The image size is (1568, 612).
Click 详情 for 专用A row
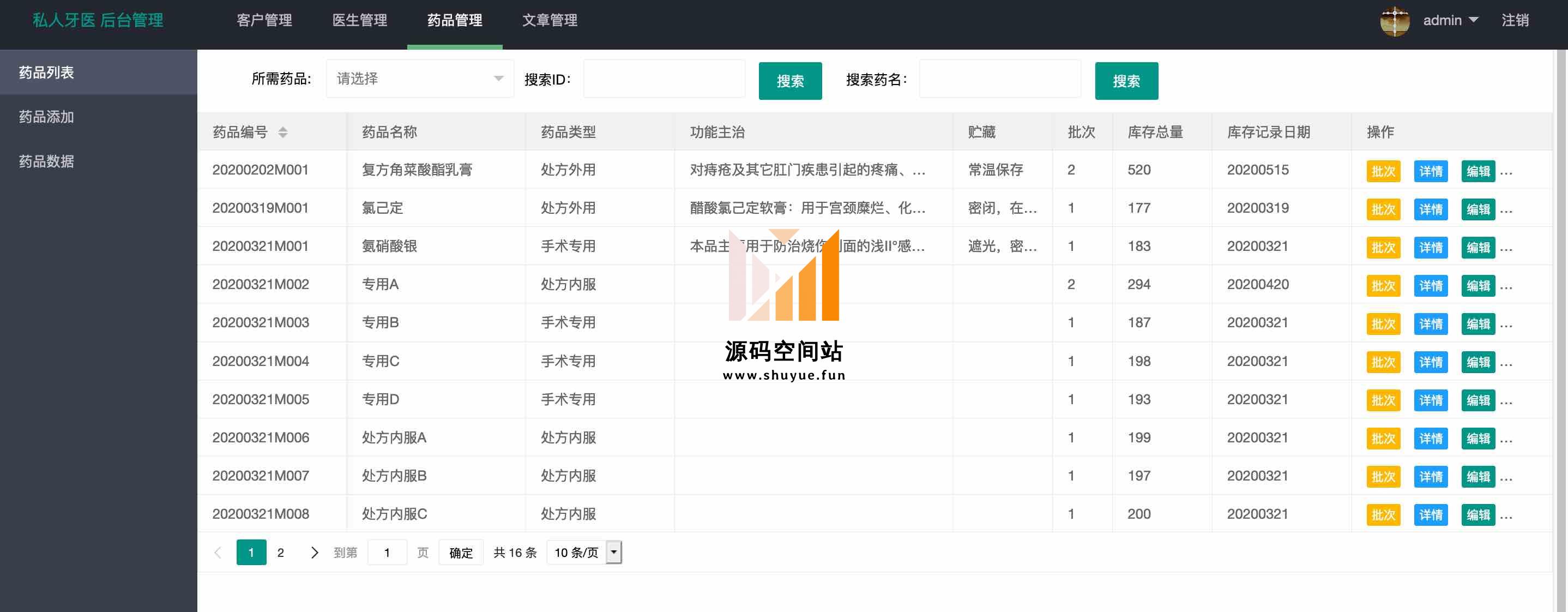click(1431, 286)
